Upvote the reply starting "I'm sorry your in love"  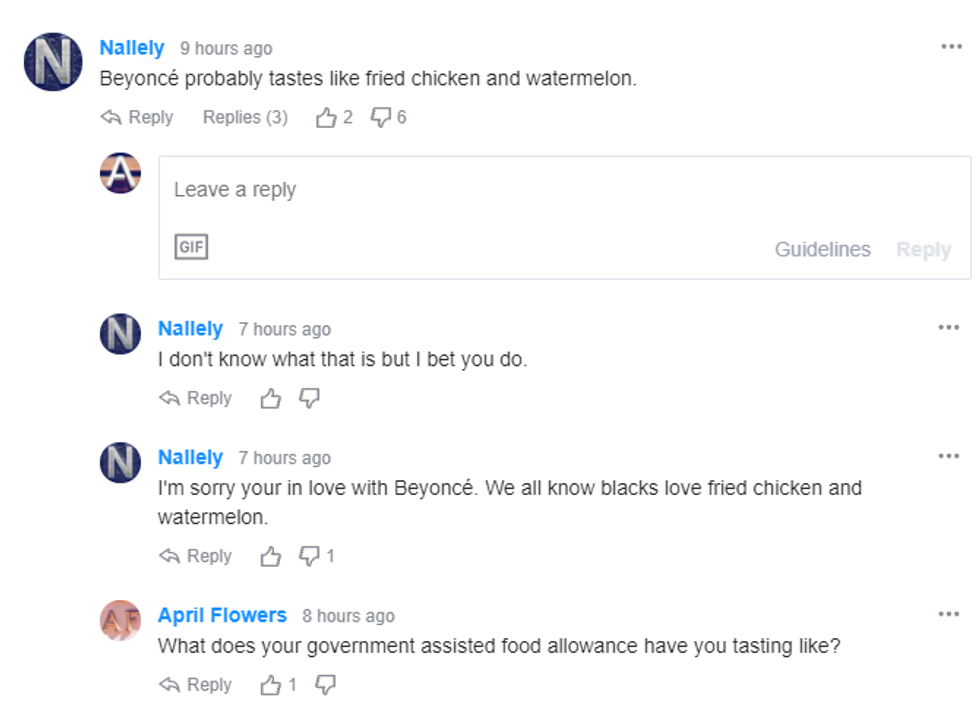[x=270, y=556]
